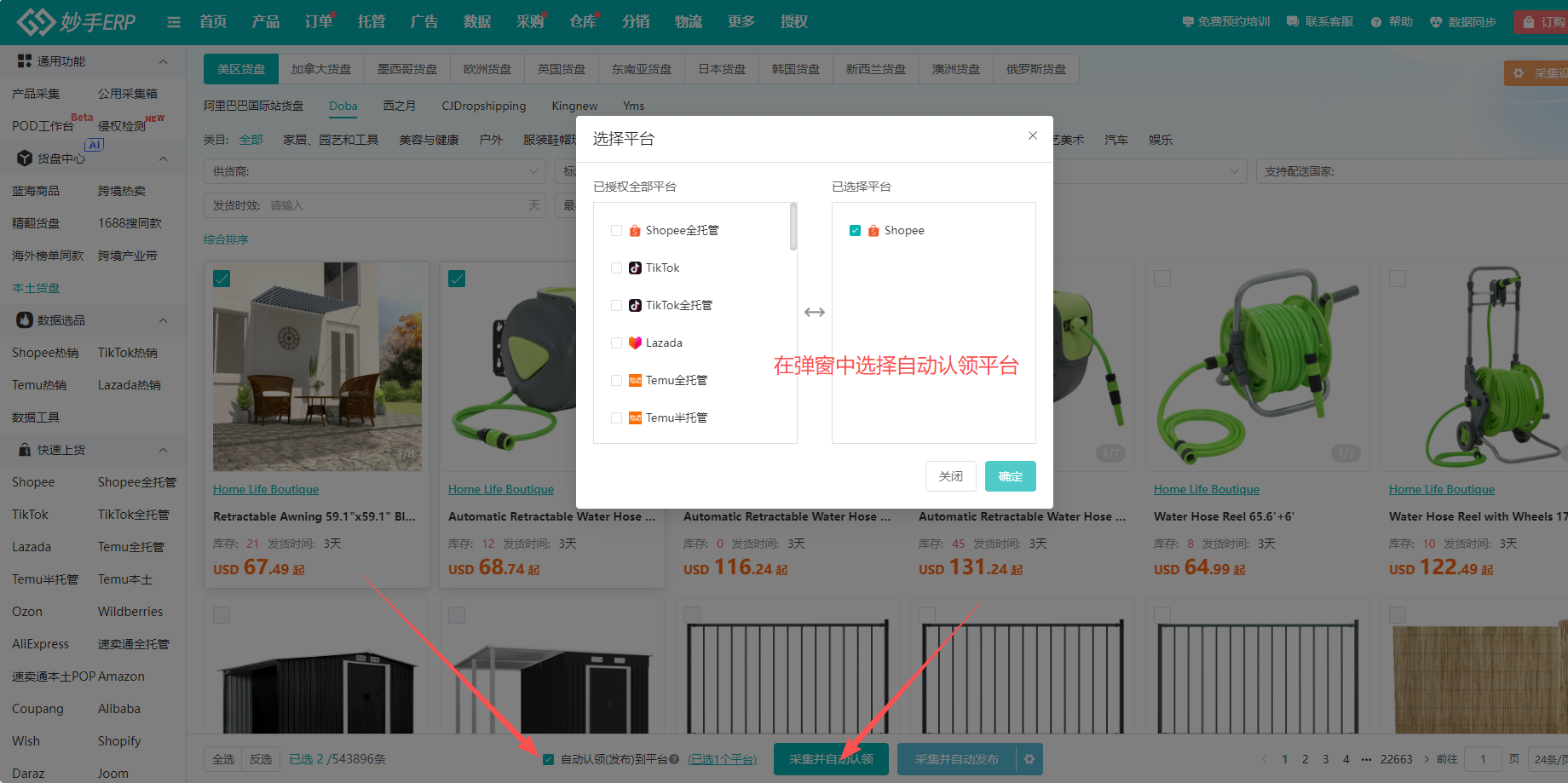Click the TikTok全托管 platform icon in dialog
Viewport: 1568px width, 783px height.
click(x=635, y=305)
